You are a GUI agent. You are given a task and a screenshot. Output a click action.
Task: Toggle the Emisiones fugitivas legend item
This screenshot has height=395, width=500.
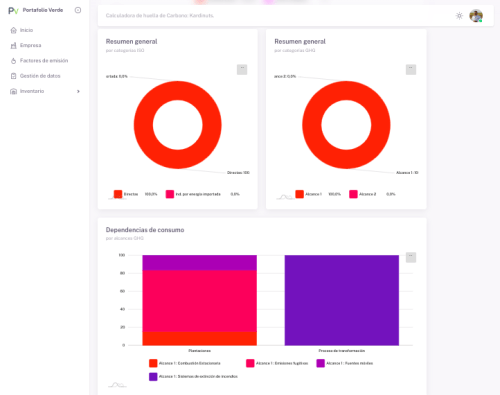277,363
